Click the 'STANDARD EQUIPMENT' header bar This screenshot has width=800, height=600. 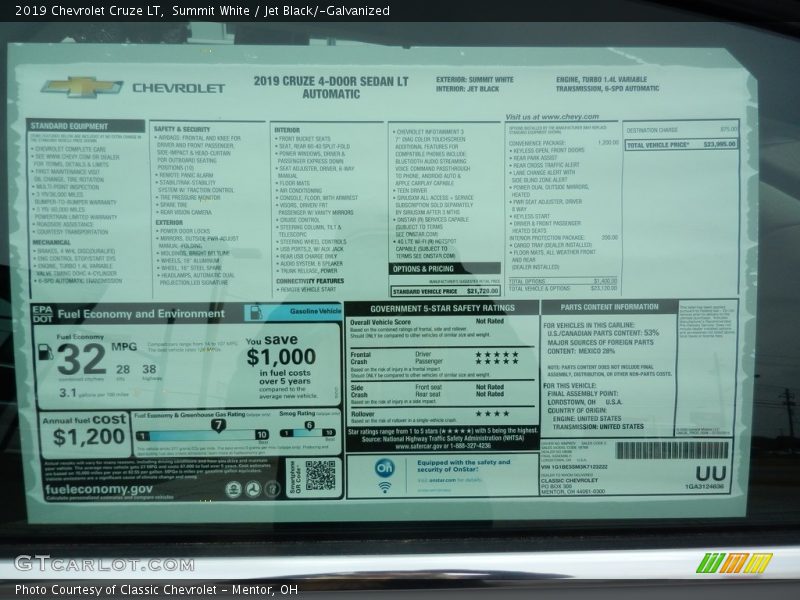(x=86, y=126)
